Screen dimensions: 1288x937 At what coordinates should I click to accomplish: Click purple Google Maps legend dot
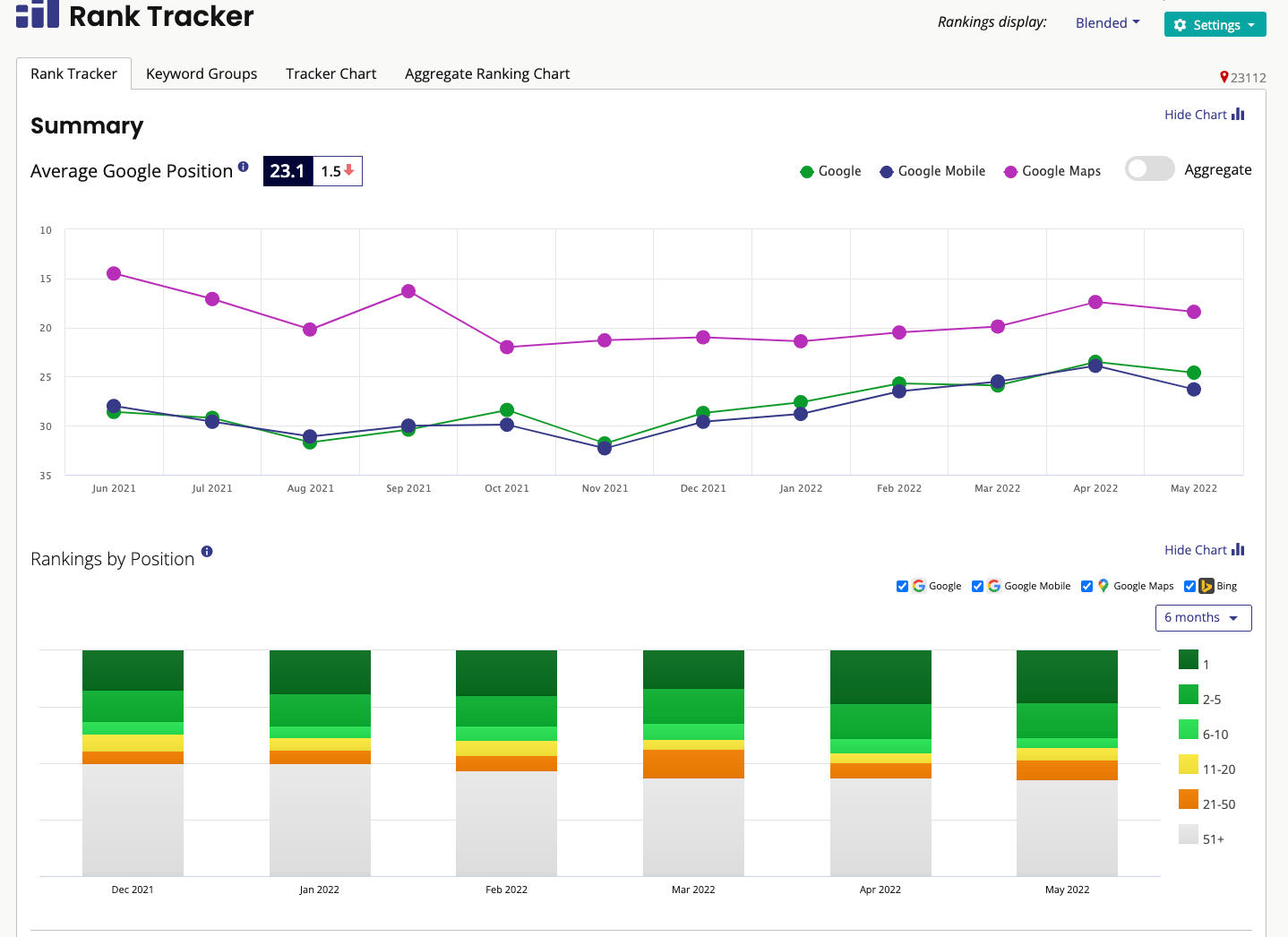1010,172
